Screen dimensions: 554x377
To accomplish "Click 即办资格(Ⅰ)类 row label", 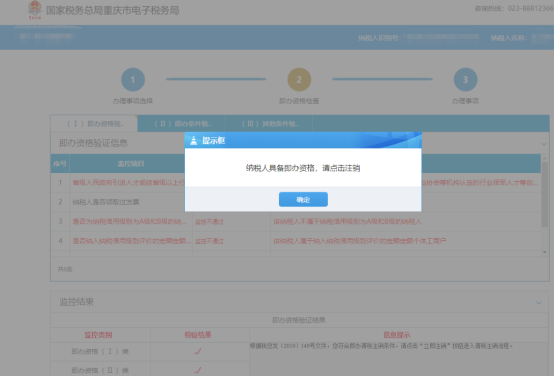I will click(x=100, y=352).
